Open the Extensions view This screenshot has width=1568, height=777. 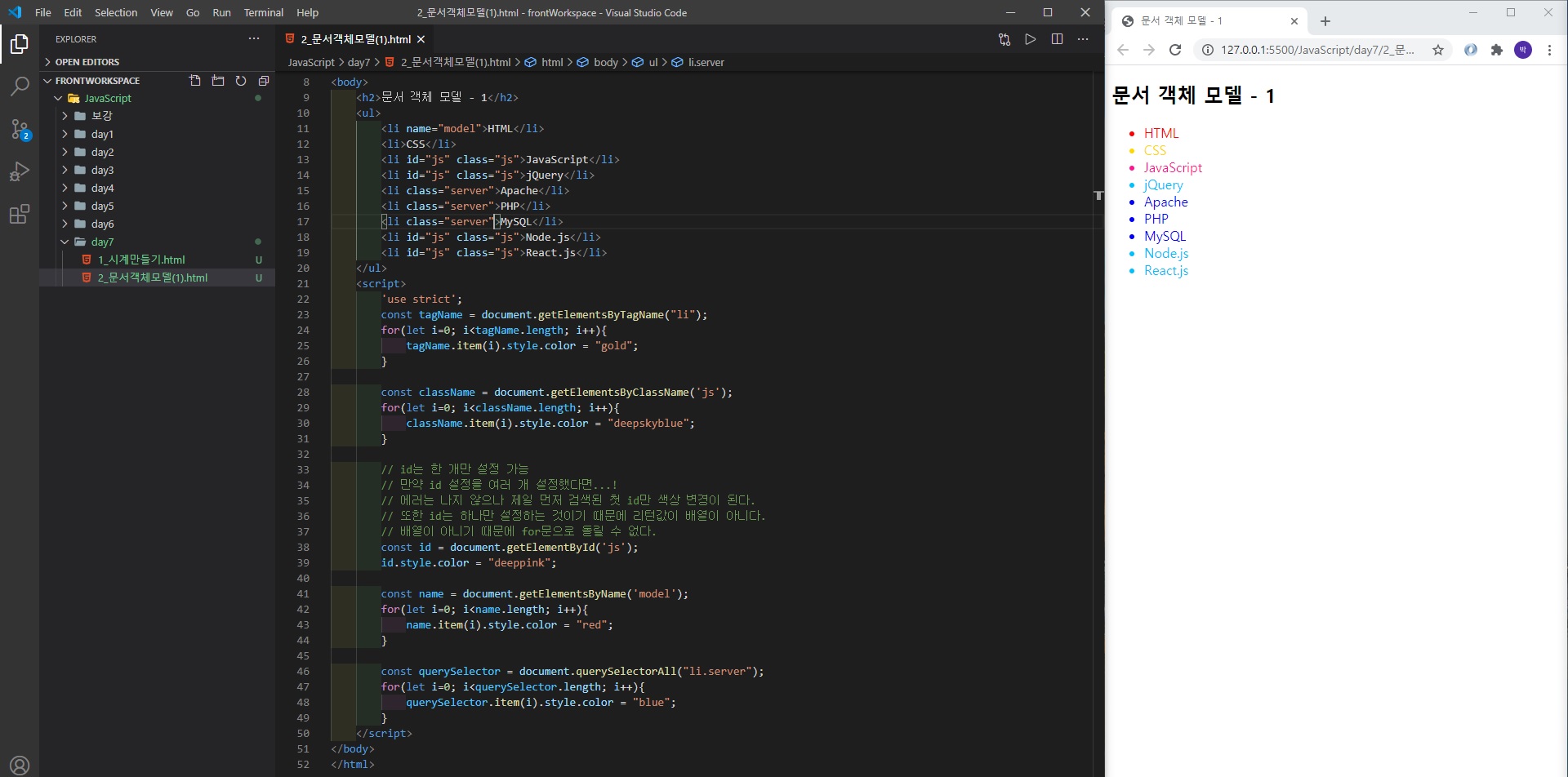(x=20, y=214)
